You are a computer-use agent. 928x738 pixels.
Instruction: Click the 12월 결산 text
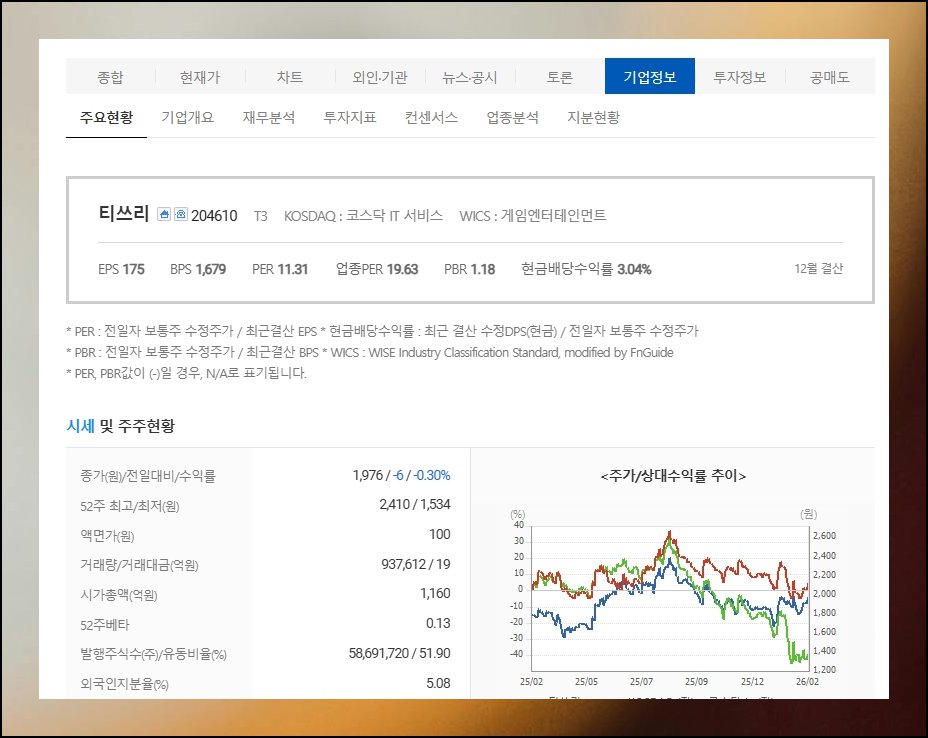[x=819, y=269]
